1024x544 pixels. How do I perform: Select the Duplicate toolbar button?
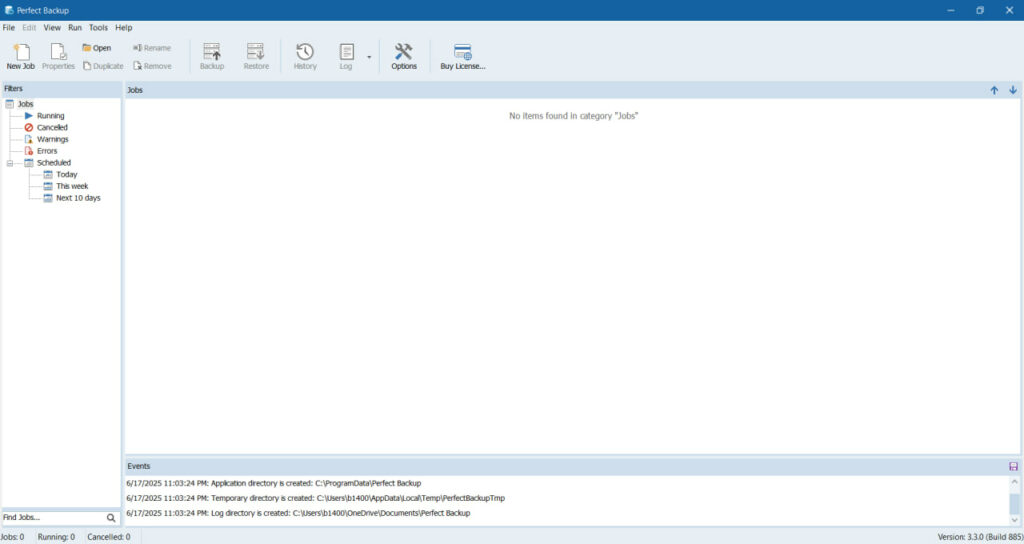click(103, 66)
